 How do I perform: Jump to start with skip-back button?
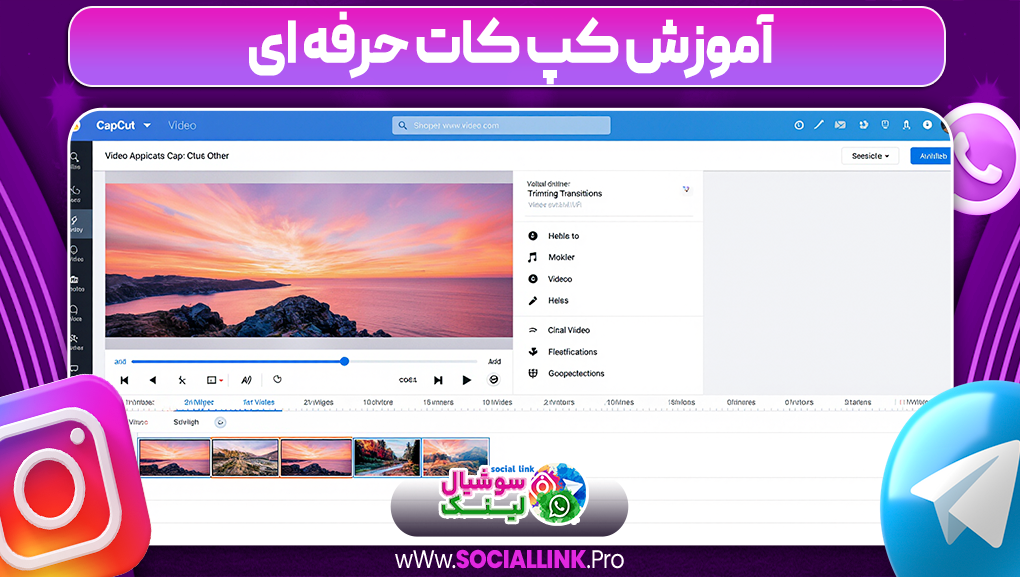coord(124,380)
